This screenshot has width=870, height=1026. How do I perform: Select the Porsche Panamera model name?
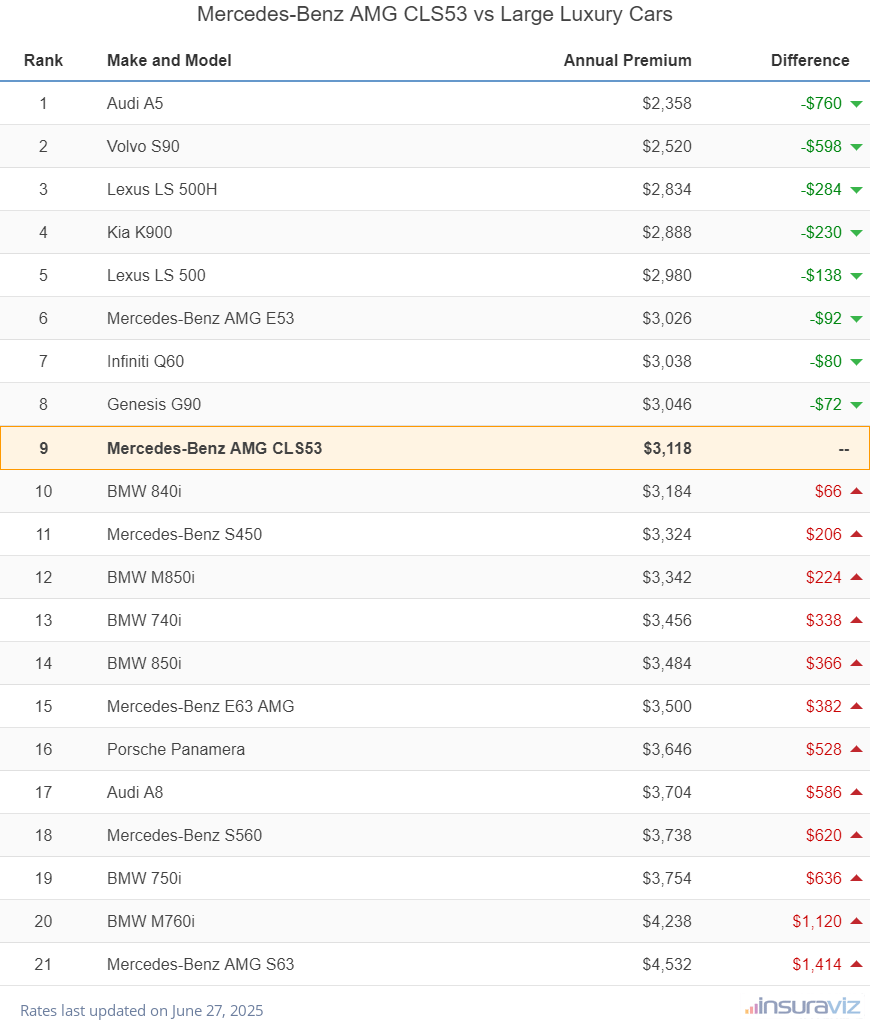(x=175, y=749)
